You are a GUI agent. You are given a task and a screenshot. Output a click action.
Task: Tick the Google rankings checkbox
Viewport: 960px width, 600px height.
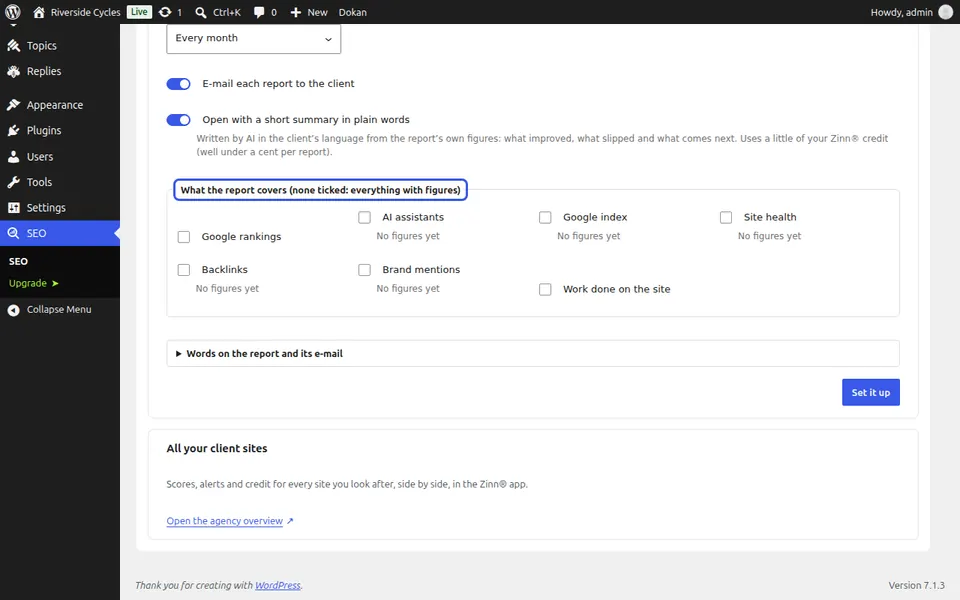click(184, 237)
